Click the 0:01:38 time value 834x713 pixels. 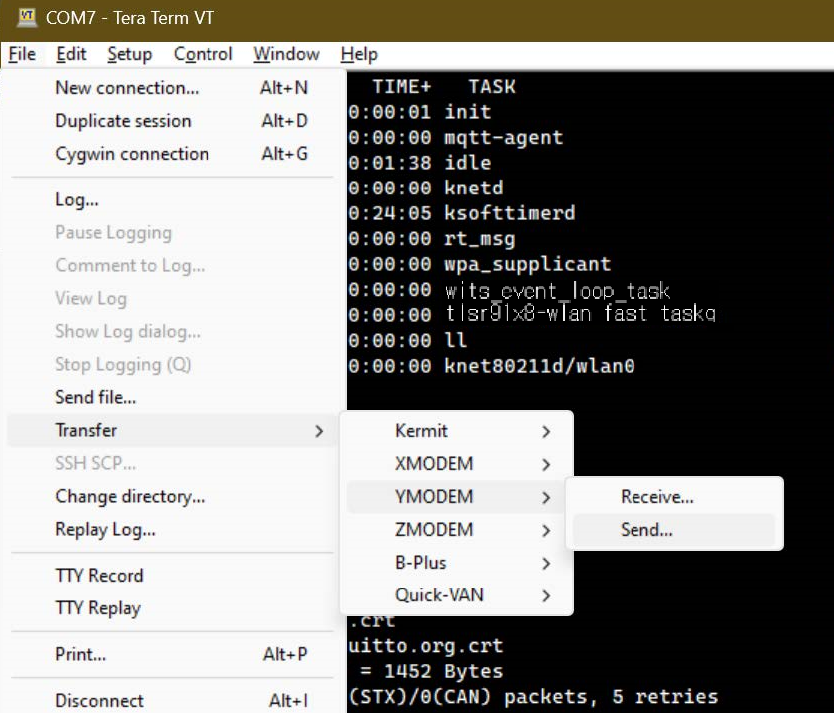tap(390, 163)
